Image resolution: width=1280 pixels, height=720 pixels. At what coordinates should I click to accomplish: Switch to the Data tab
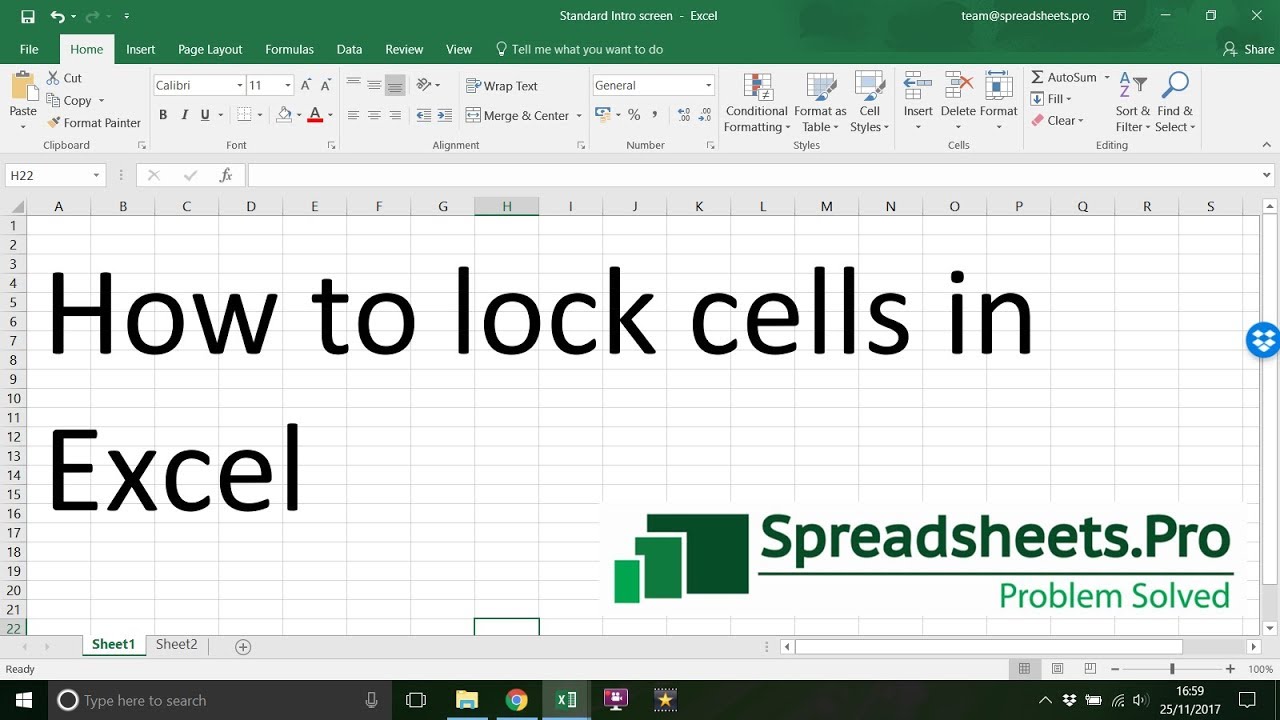349,49
